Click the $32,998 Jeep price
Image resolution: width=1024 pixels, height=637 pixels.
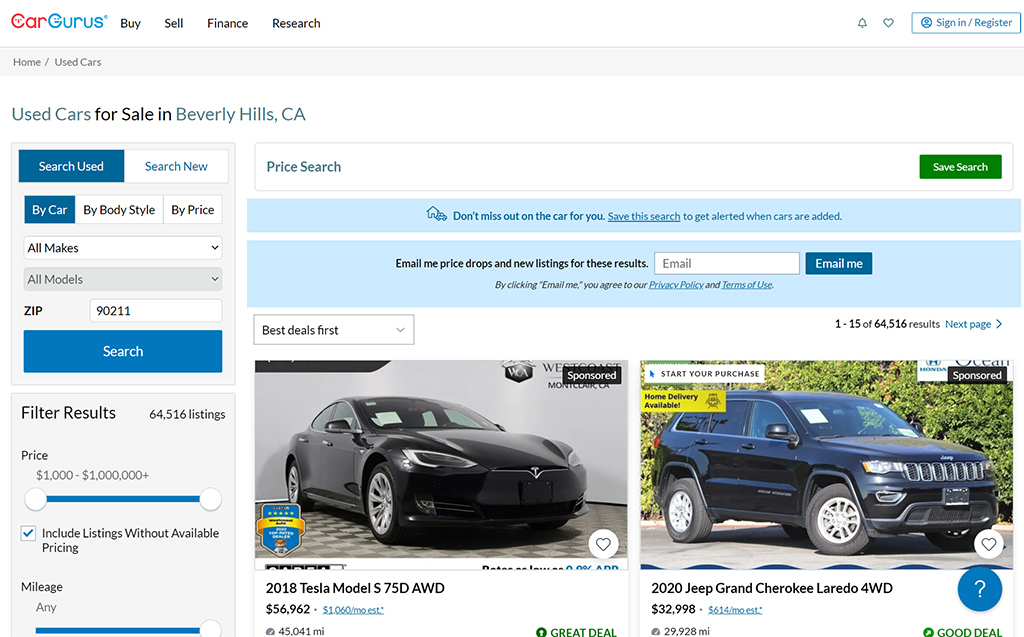point(673,609)
